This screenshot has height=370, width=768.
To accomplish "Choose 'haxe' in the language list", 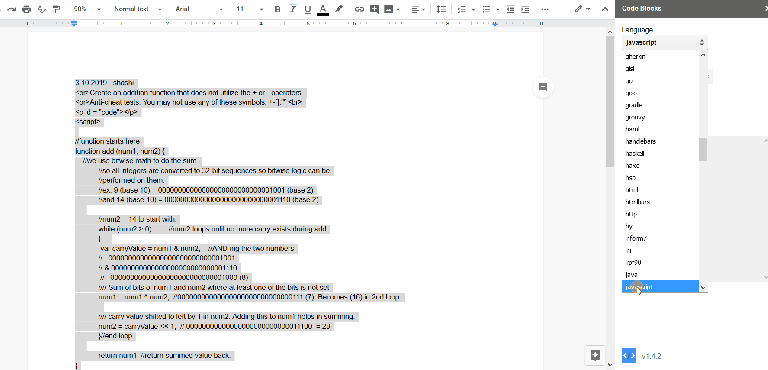I will pyautogui.click(x=660, y=166).
